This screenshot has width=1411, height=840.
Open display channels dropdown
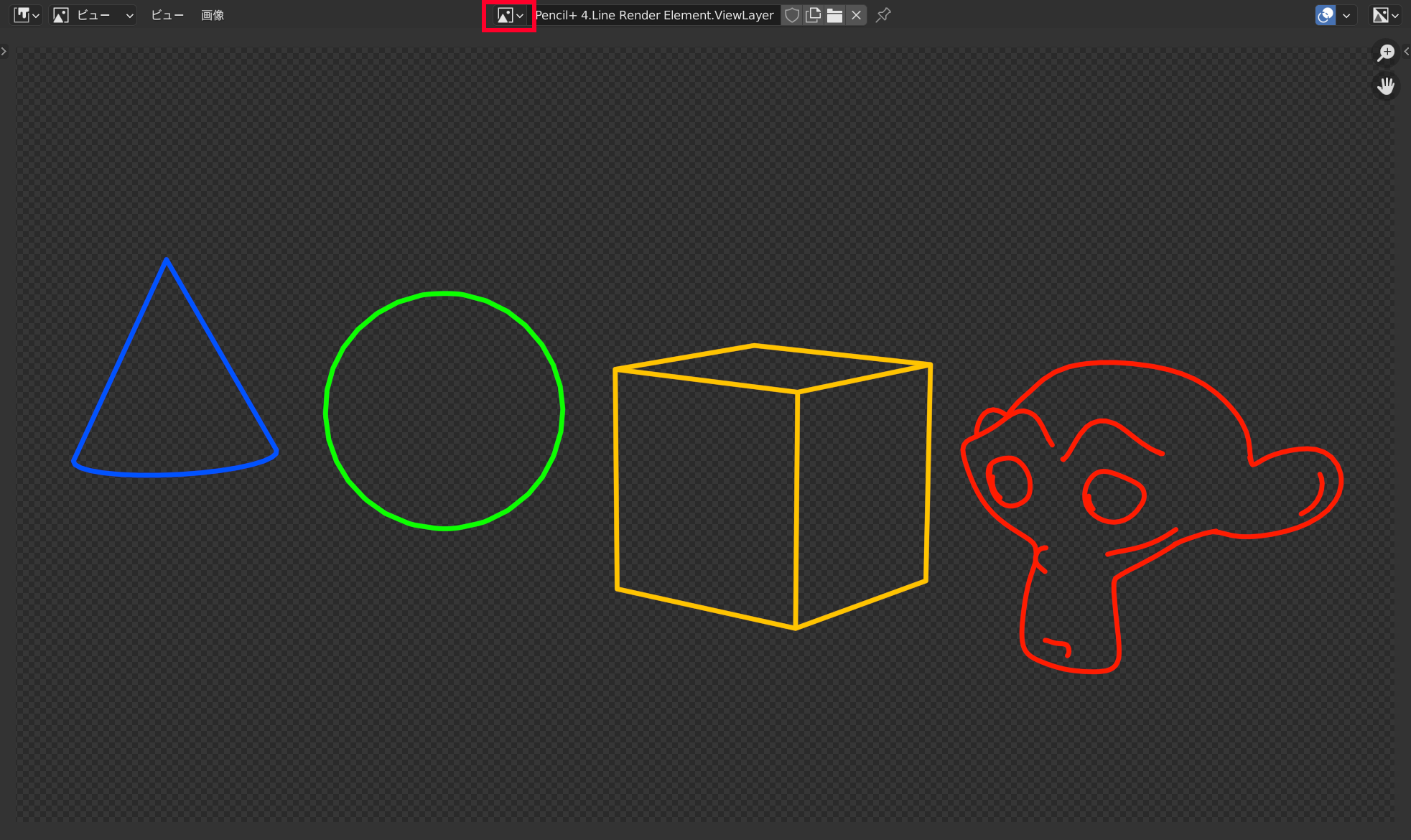(1385, 15)
